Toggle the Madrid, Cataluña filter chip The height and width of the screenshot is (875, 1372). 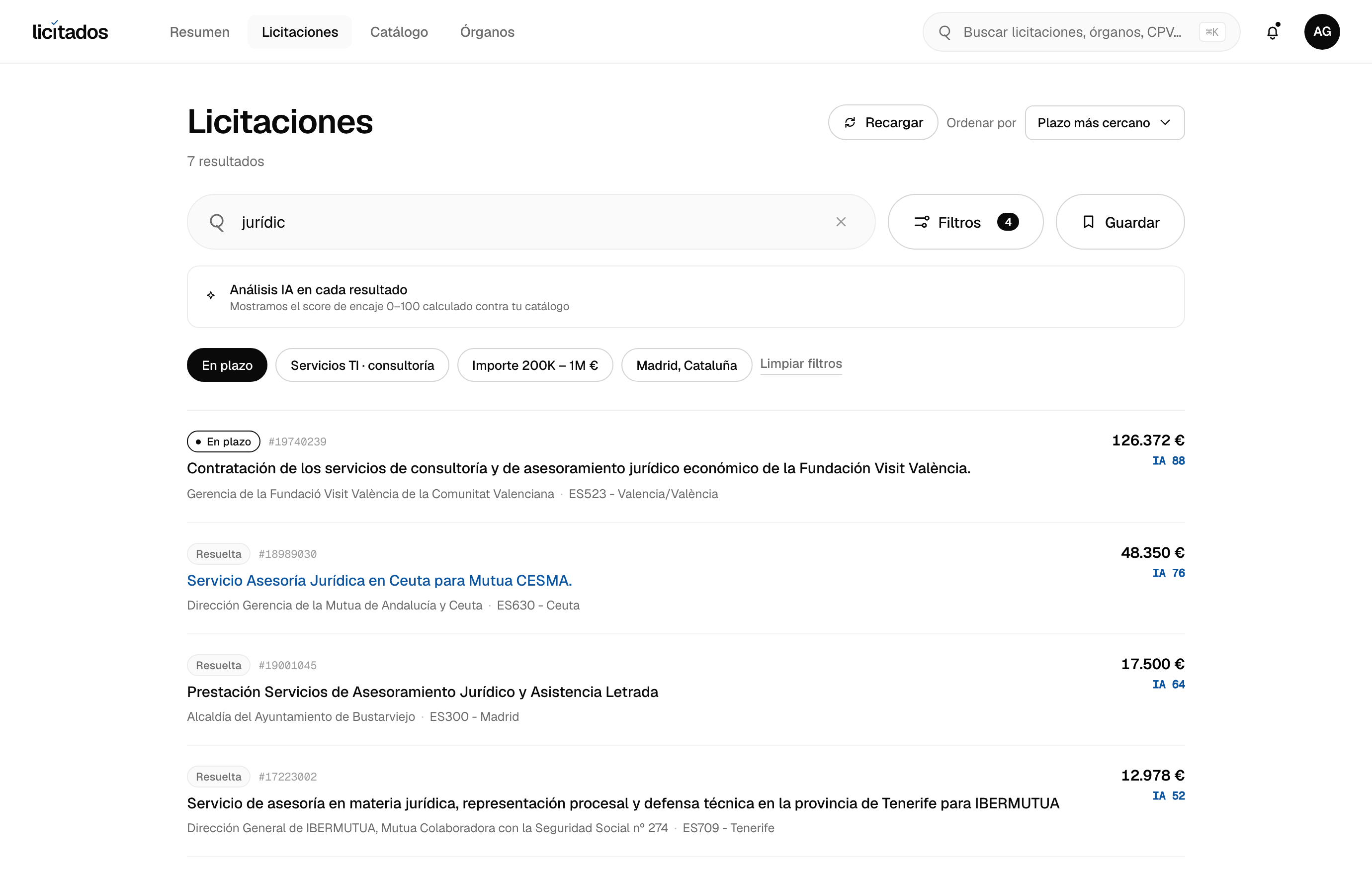[686, 365]
